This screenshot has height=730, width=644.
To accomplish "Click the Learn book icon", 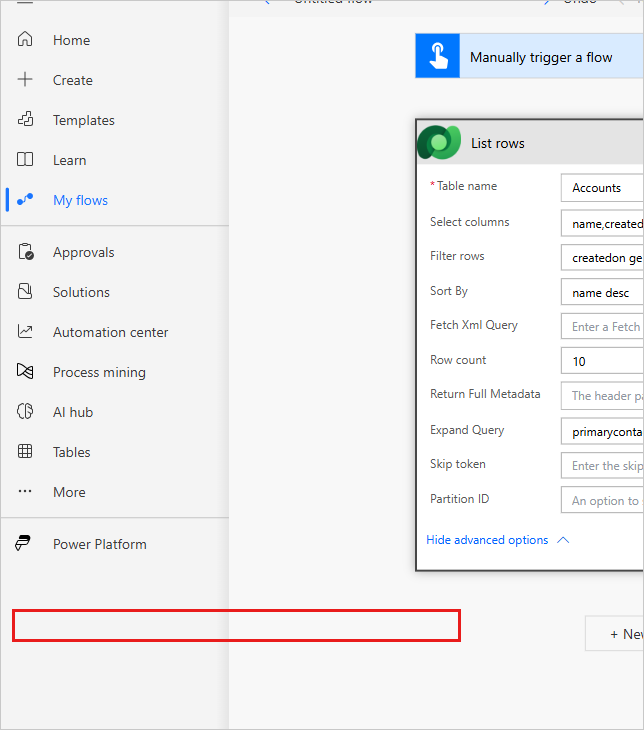I will (25, 159).
